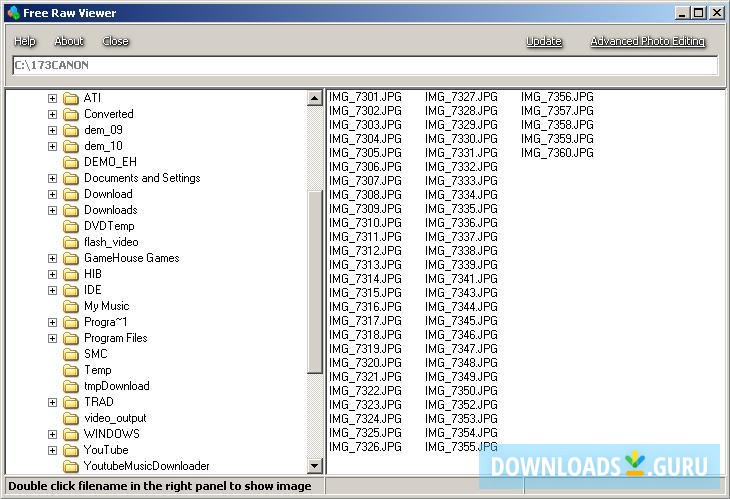Expand the dem_10 folder node
Screen dimensions: 730x499
[x=53, y=146]
